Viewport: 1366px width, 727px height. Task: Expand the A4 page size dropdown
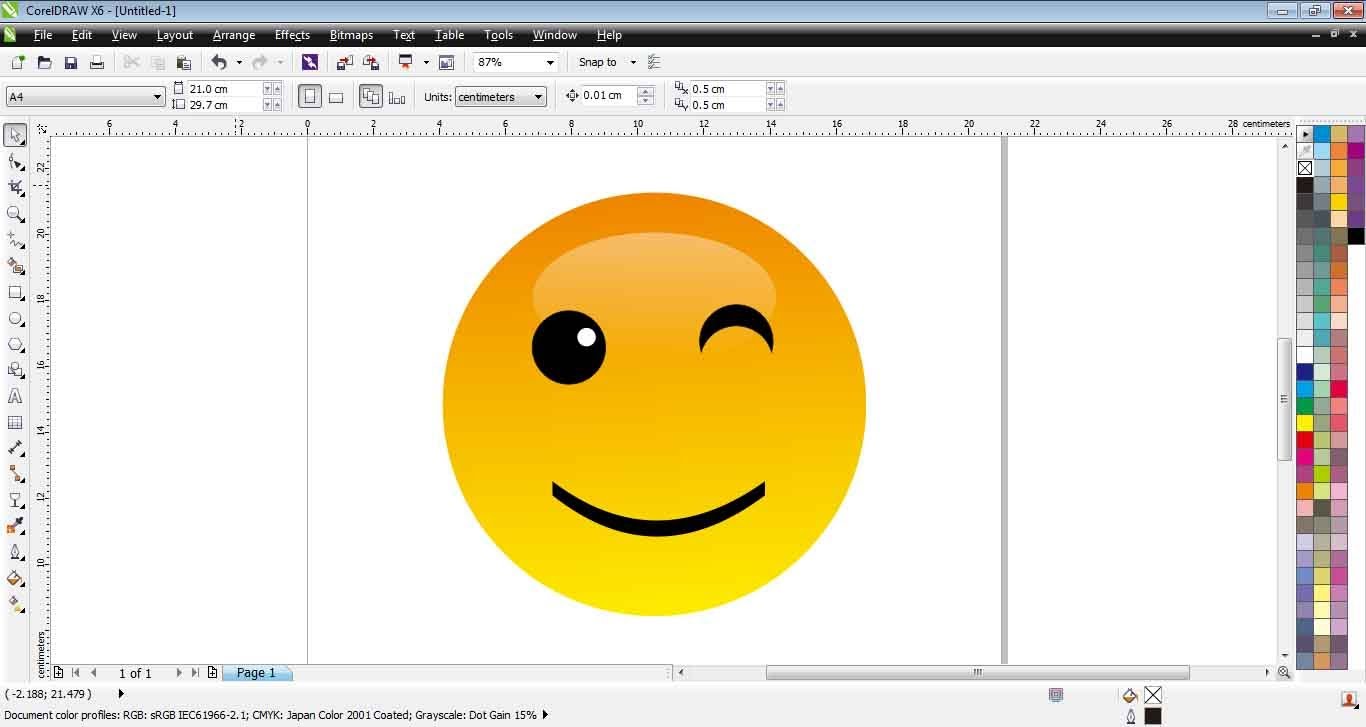pyautogui.click(x=157, y=97)
